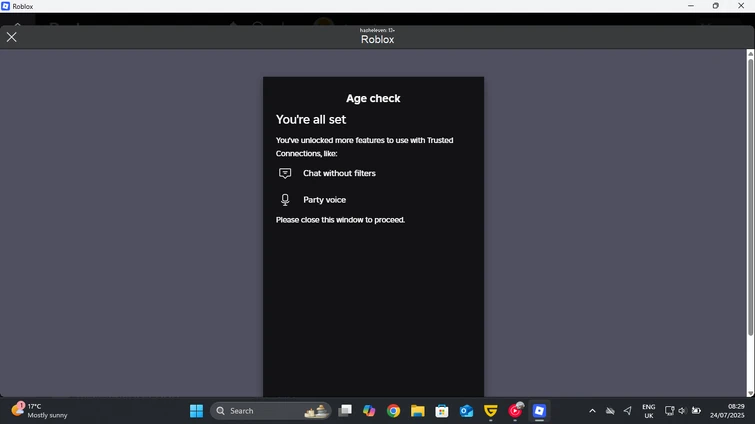The image size is (755, 424).
Task: Click the microphone icon beside Party voice
Action: click(x=285, y=200)
